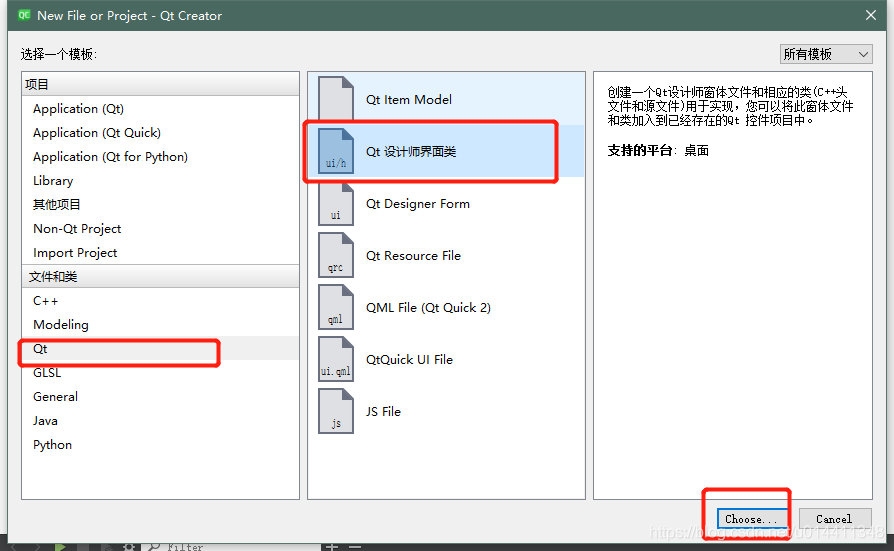Image resolution: width=894 pixels, height=551 pixels.
Task: Choose the QML File (Qt Quick 2) label
Action: (x=428, y=307)
